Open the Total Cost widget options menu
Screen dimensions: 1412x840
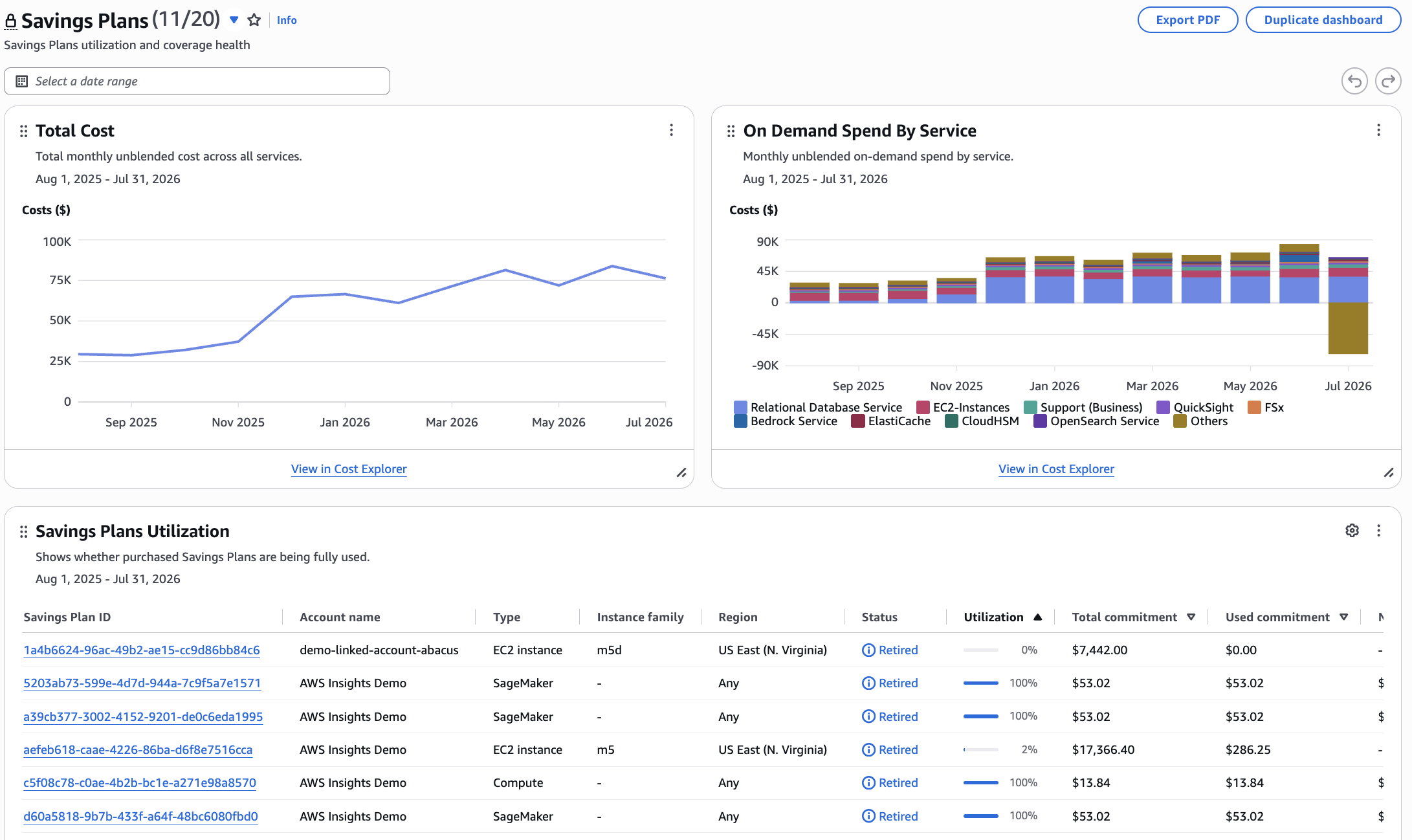pyautogui.click(x=671, y=130)
